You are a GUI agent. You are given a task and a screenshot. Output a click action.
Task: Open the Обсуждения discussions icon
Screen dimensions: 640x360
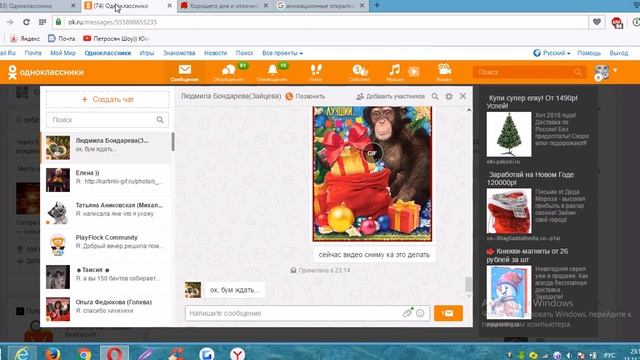(x=229, y=73)
